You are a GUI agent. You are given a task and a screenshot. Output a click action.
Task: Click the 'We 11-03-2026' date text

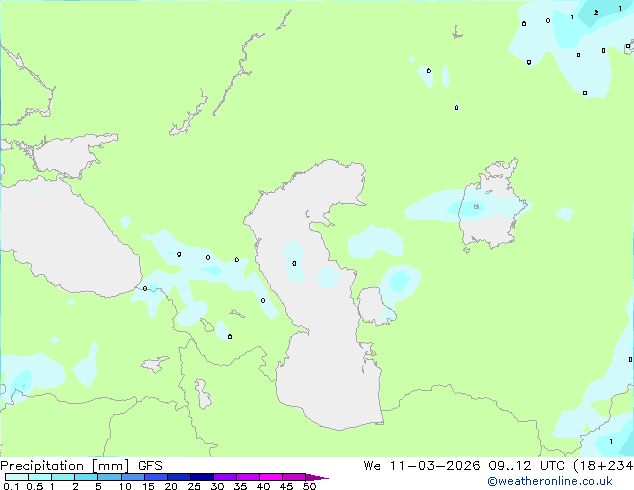[422, 466]
